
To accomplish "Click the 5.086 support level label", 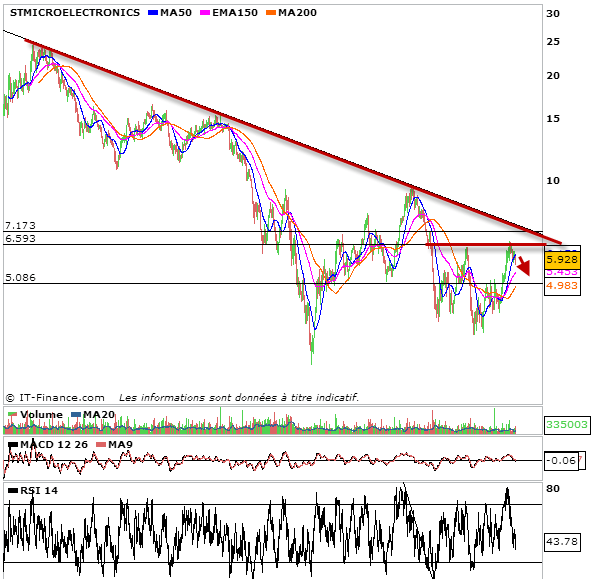I will (x=20, y=278).
